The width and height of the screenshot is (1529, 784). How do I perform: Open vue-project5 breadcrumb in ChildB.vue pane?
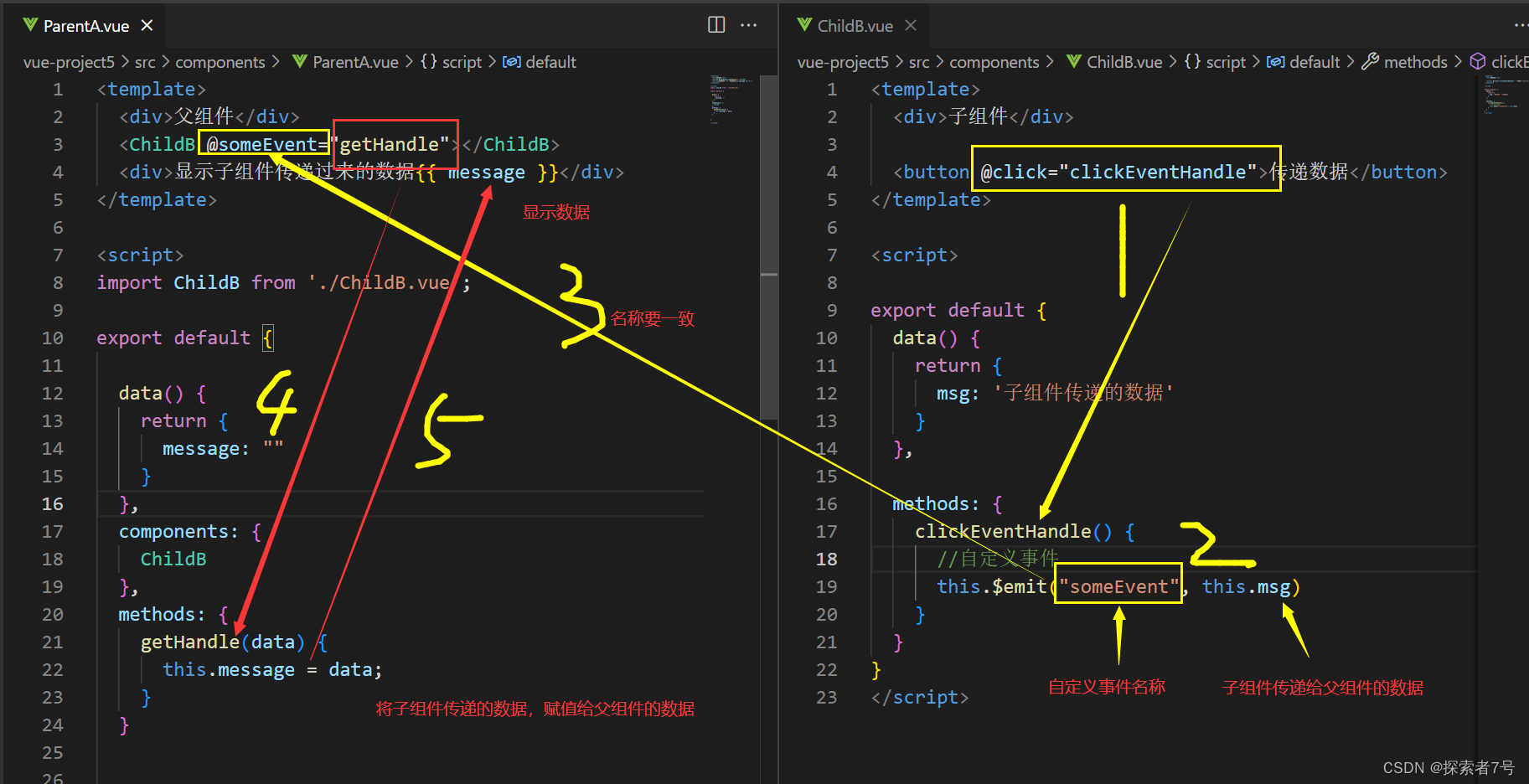pos(843,62)
